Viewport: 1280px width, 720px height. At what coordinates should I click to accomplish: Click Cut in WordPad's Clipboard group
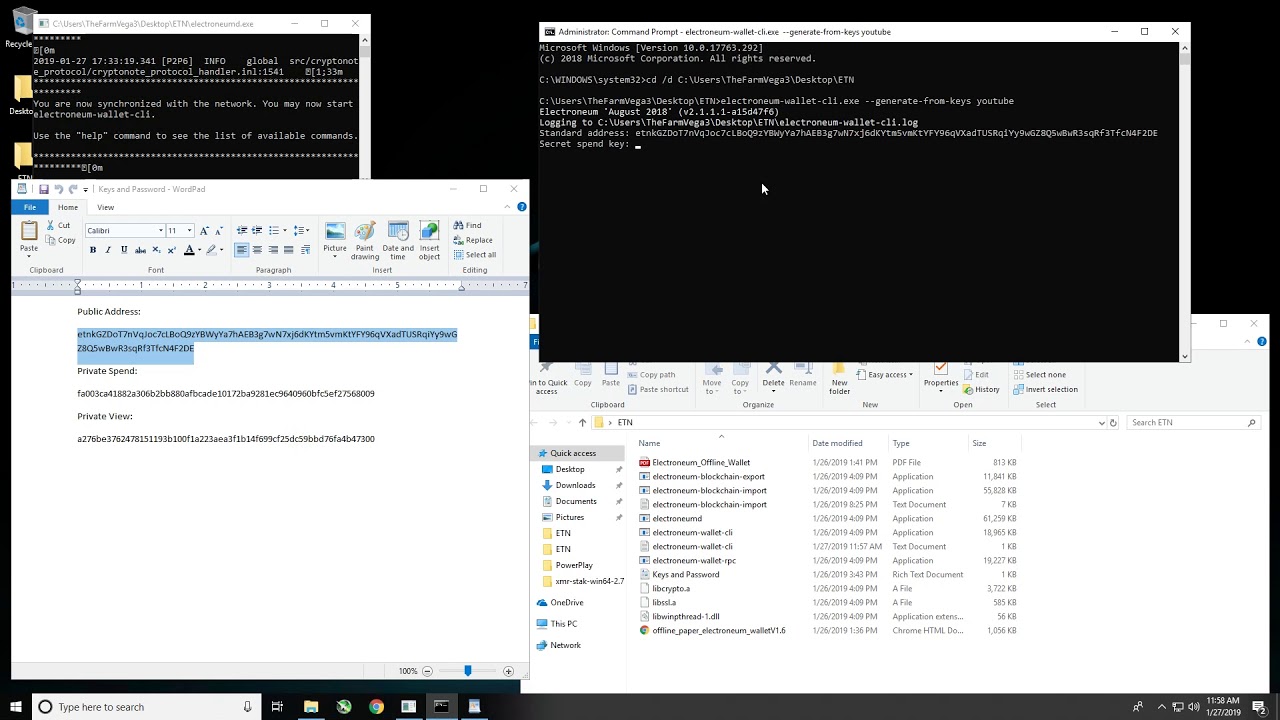tap(58, 225)
